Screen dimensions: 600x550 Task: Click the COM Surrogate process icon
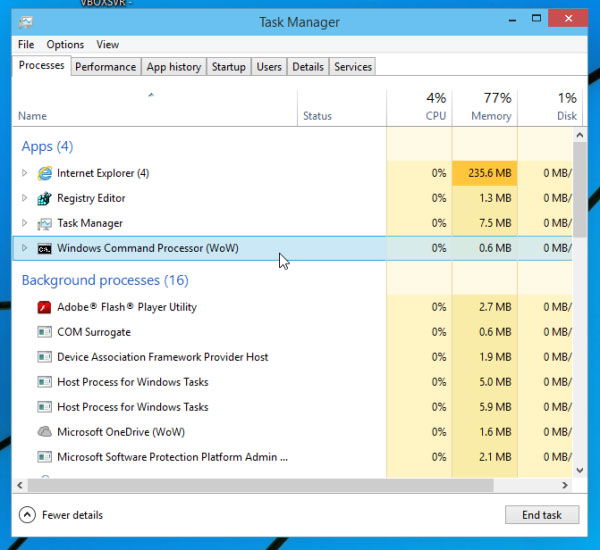tap(44, 332)
